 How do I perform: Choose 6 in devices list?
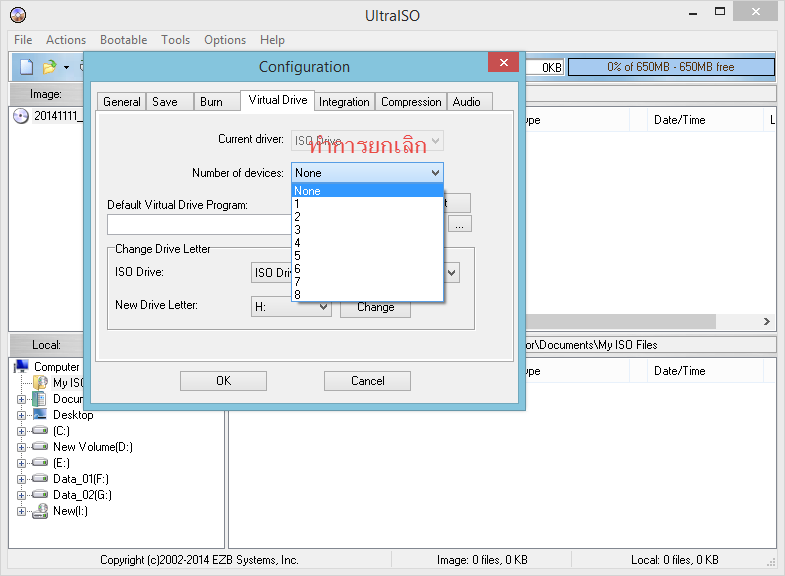[367, 269]
